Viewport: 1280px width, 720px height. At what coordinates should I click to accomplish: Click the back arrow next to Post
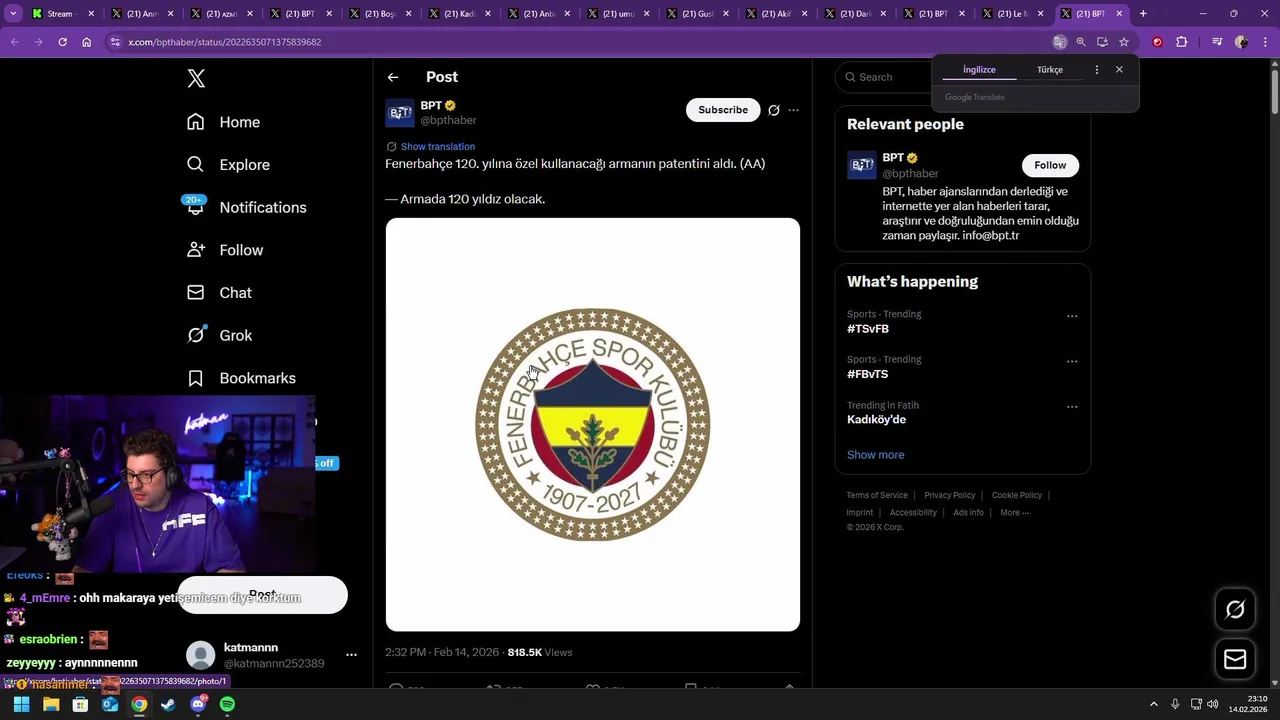[x=393, y=77]
